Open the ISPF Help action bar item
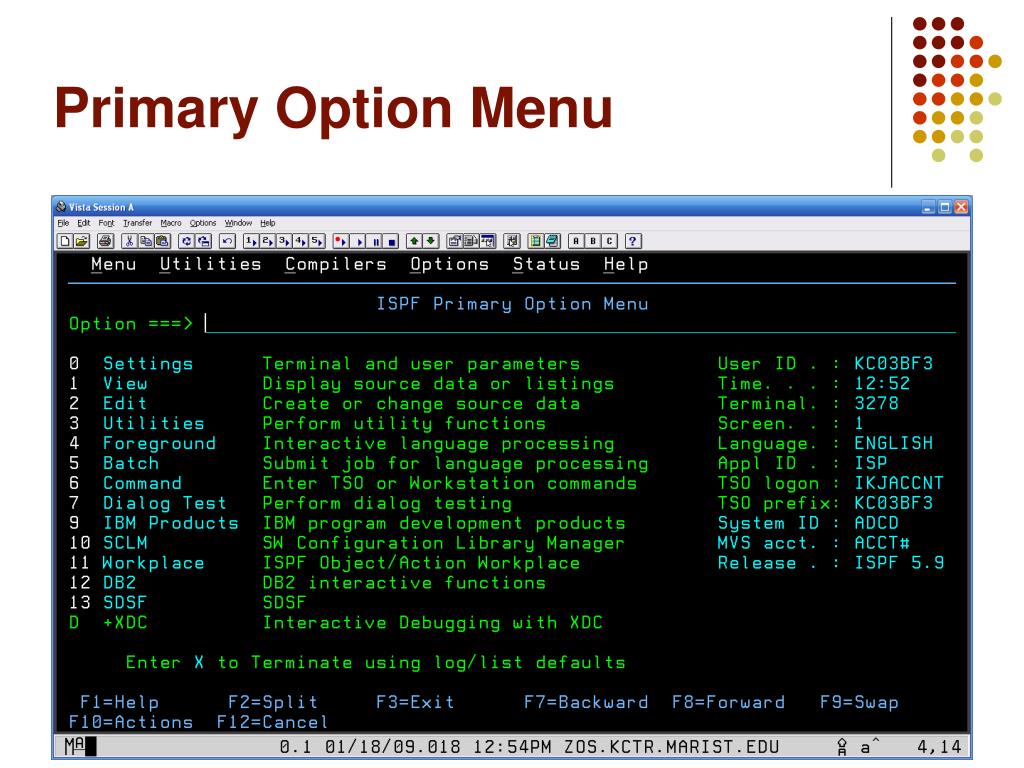 point(626,264)
